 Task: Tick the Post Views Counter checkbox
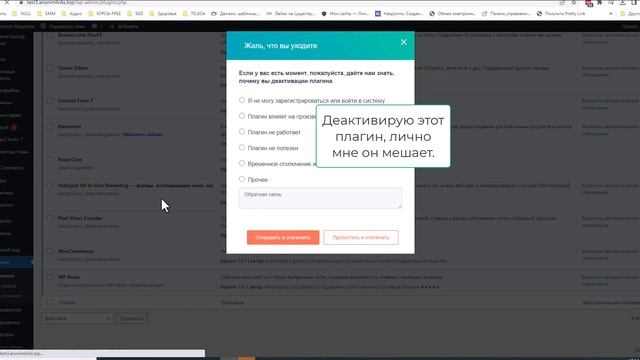click(50, 218)
